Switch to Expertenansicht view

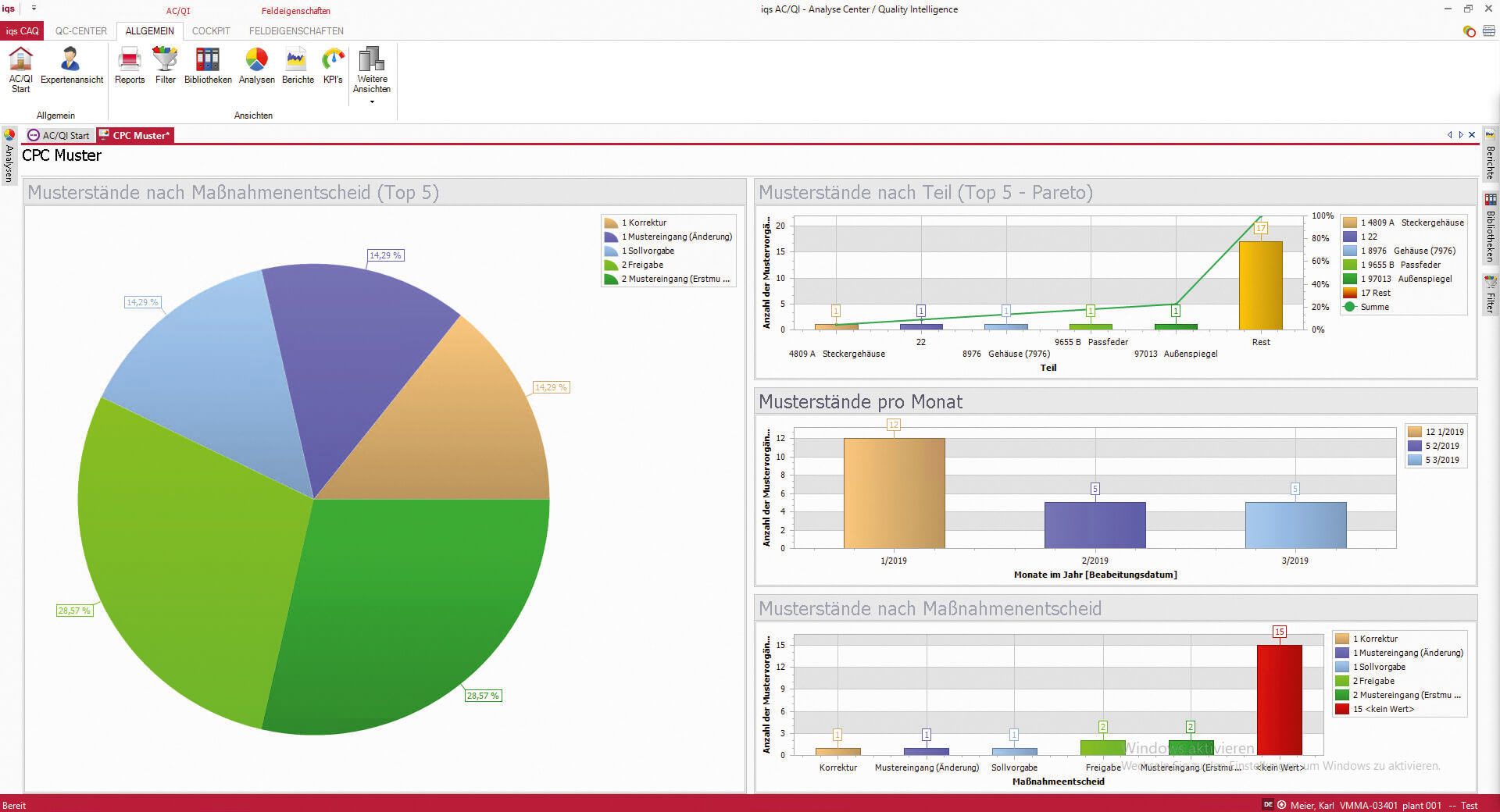point(71,68)
